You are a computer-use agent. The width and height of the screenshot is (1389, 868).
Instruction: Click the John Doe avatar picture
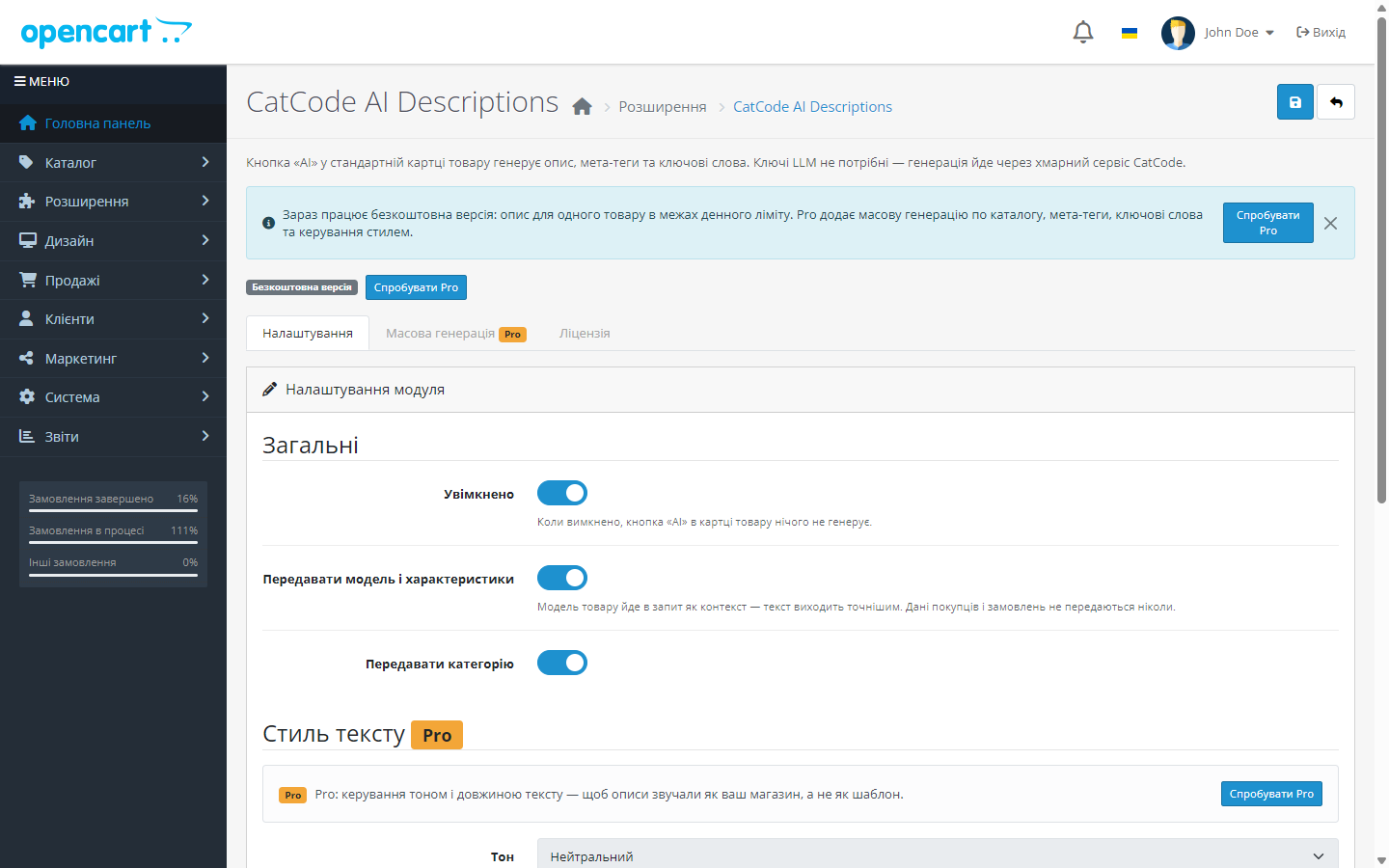click(1178, 33)
